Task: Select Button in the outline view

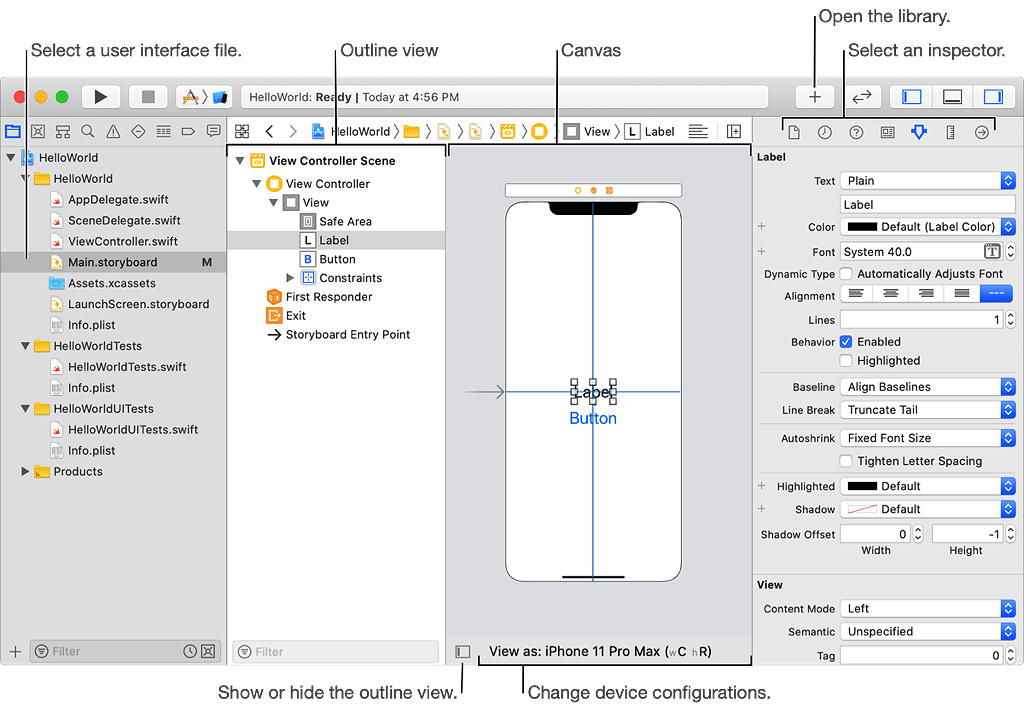Action: click(x=337, y=259)
